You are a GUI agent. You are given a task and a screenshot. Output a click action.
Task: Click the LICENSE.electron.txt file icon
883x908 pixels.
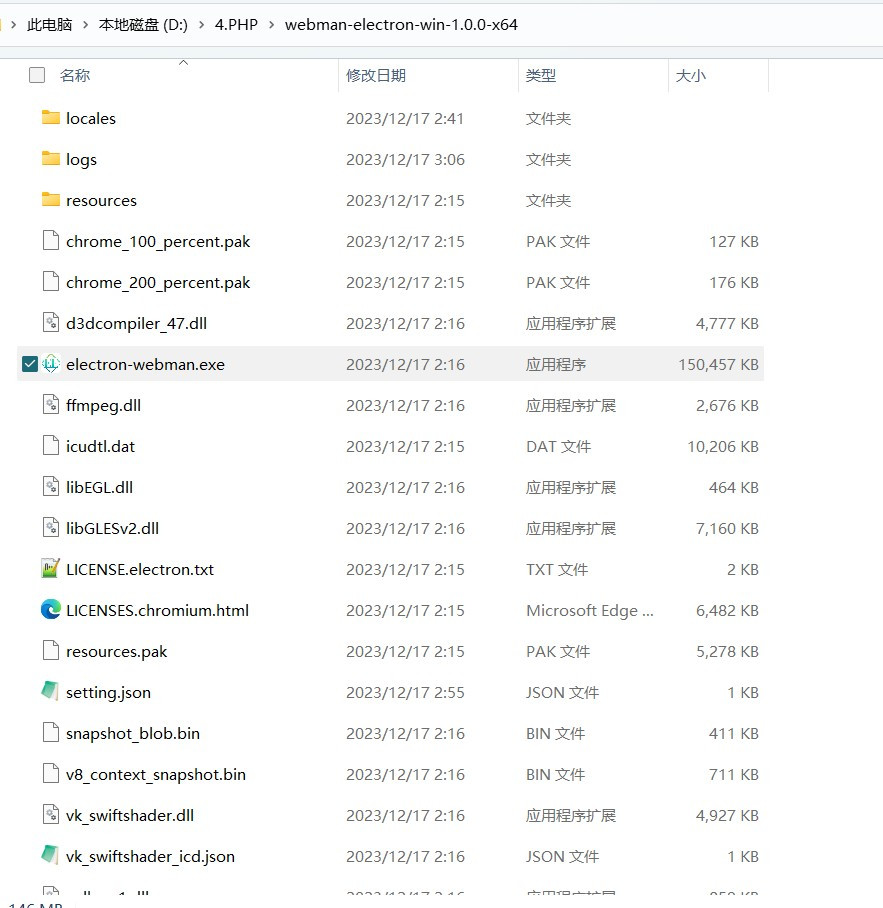point(51,569)
